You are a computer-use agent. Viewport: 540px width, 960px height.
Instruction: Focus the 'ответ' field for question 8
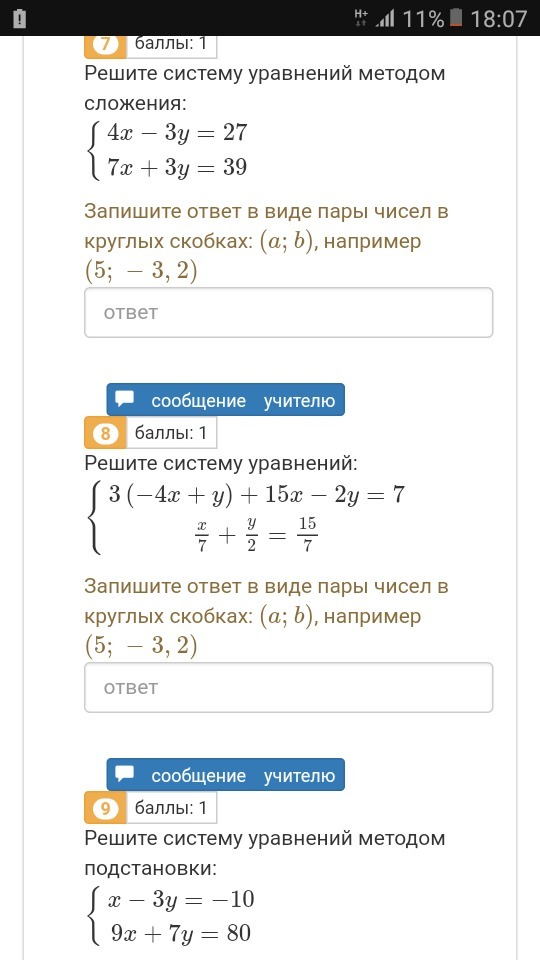click(x=288, y=687)
